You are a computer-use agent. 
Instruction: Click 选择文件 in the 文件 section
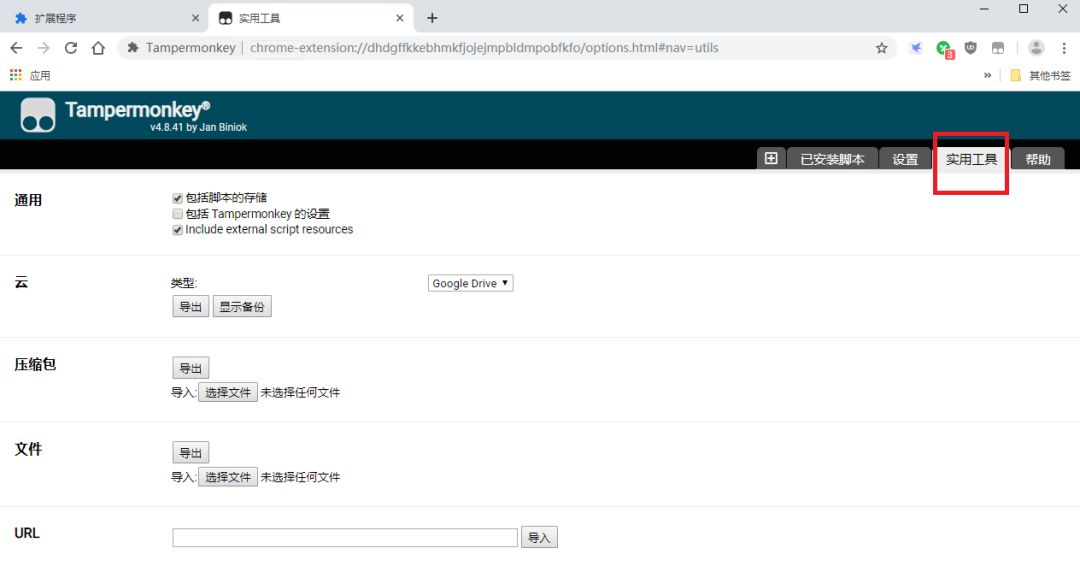pyautogui.click(x=228, y=477)
